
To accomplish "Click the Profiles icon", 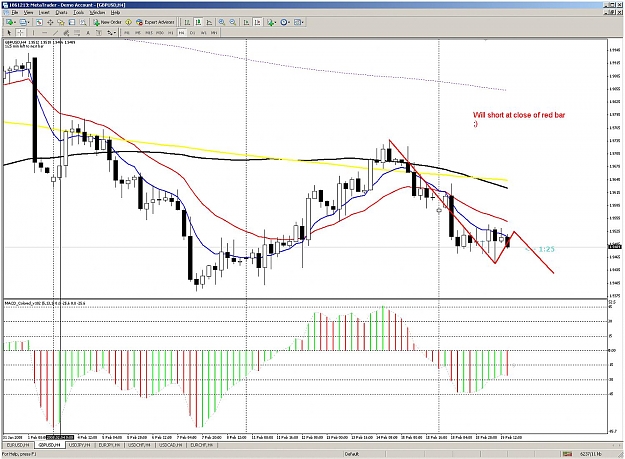I will tap(23, 22).
